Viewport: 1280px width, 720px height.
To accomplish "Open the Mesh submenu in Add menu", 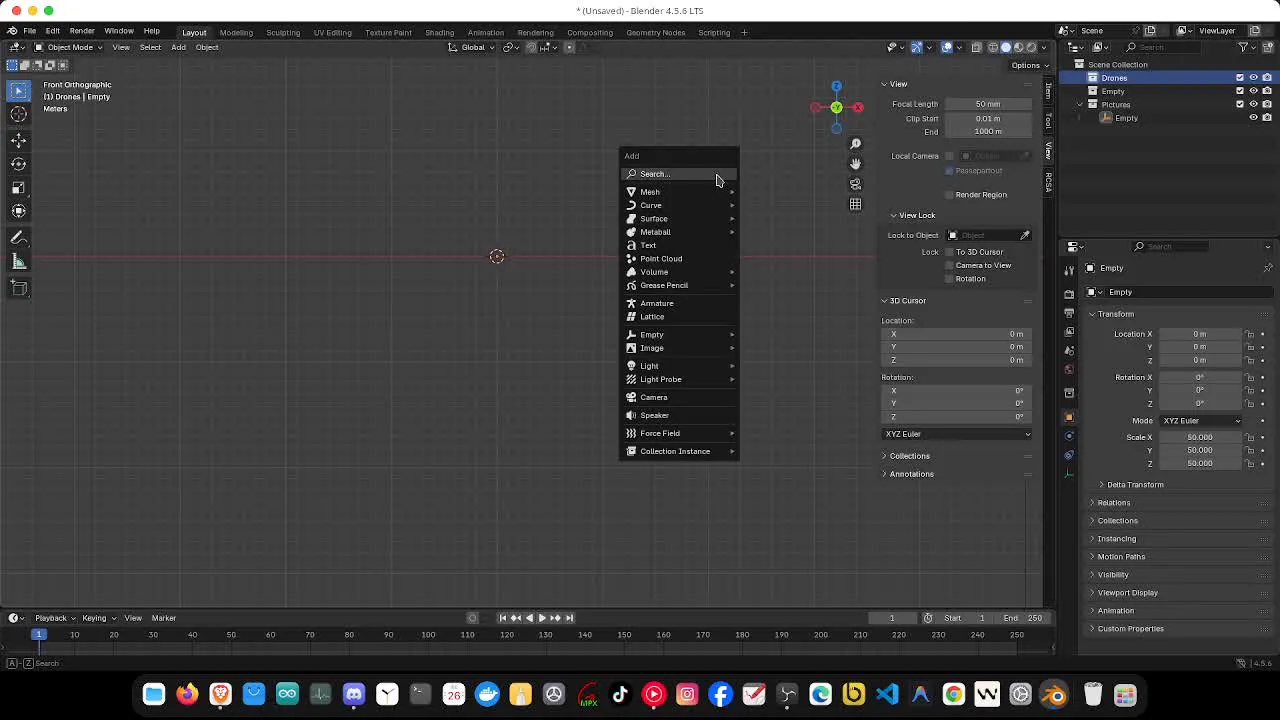I will pyautogui.click(x=680, y=192).
